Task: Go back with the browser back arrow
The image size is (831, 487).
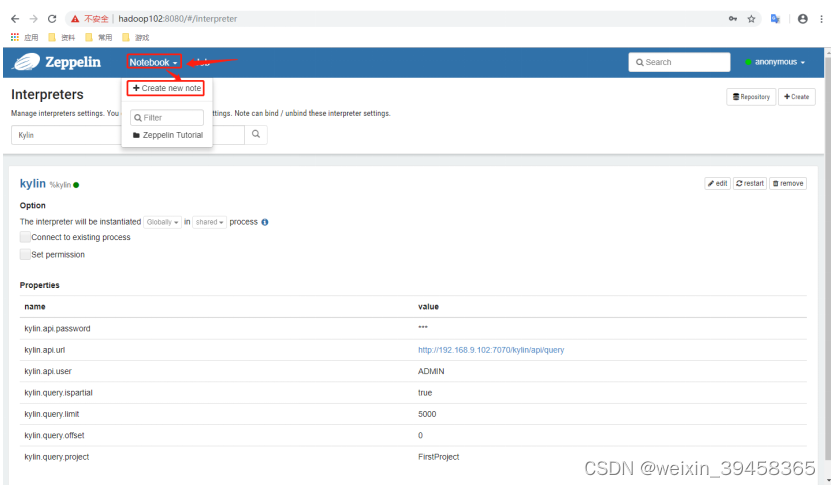Action: tap(15, 19)
